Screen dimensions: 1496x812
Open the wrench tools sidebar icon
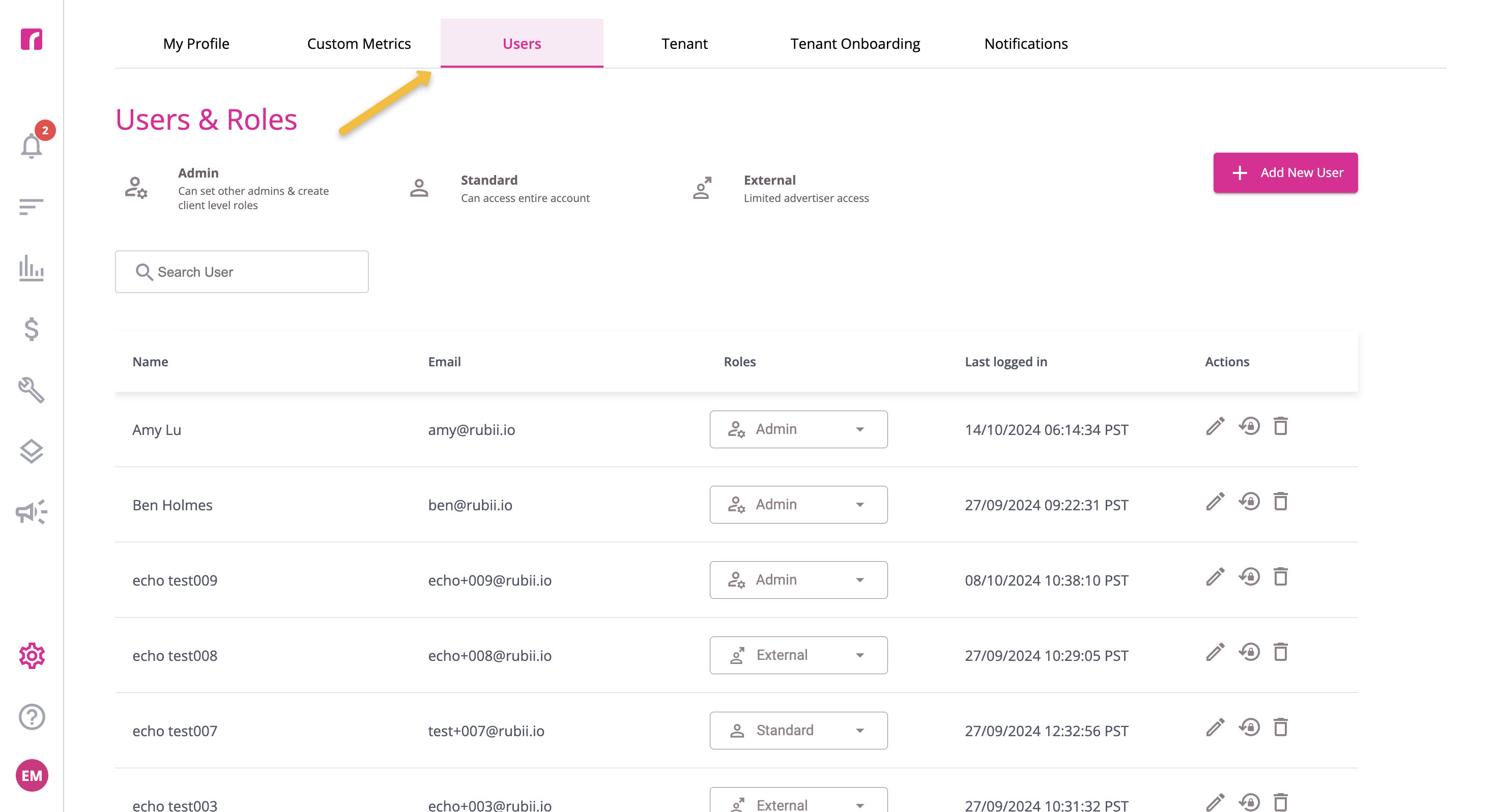pos(32,390)
